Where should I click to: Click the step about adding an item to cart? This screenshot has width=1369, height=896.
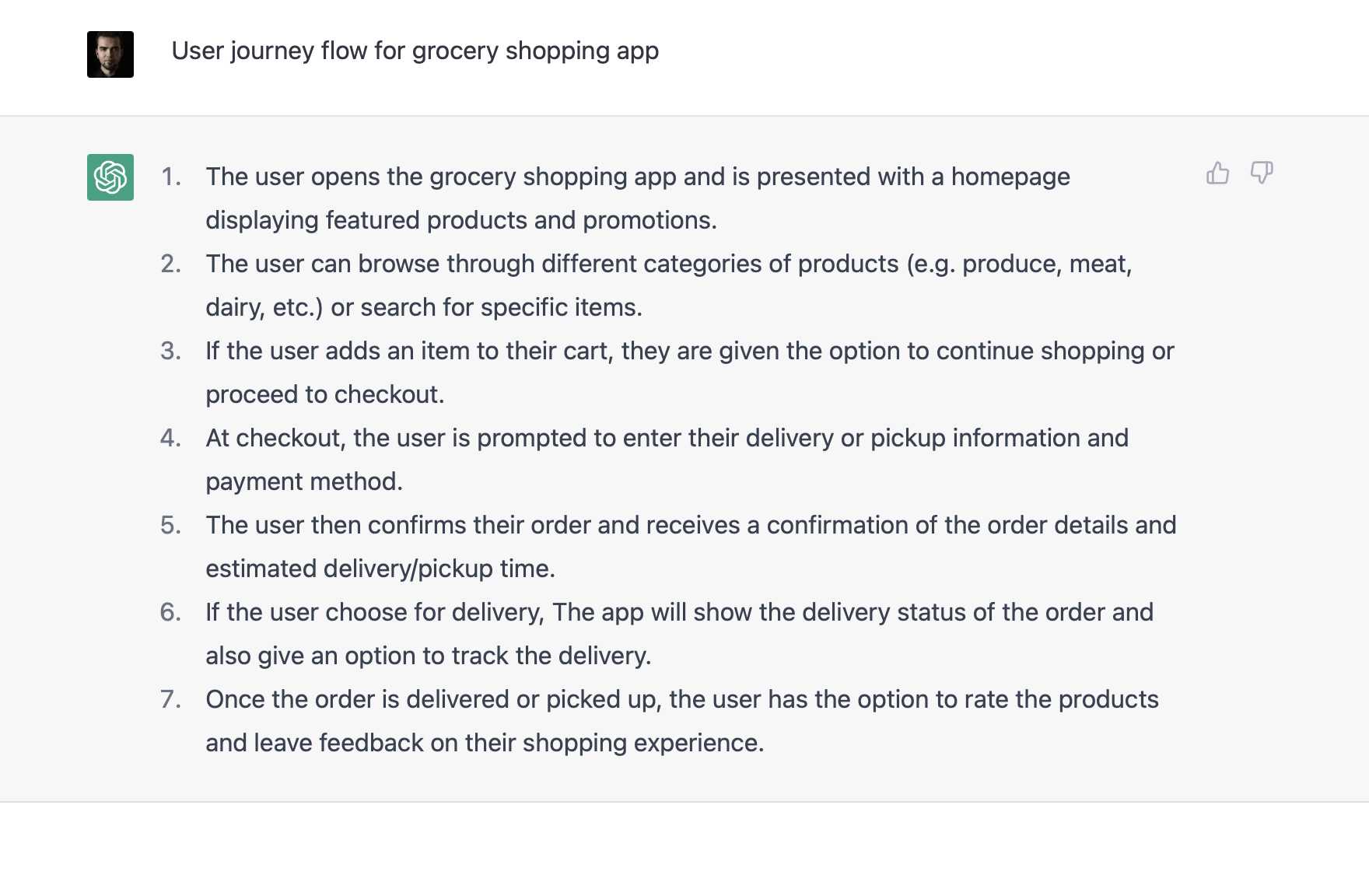(689, 352)
